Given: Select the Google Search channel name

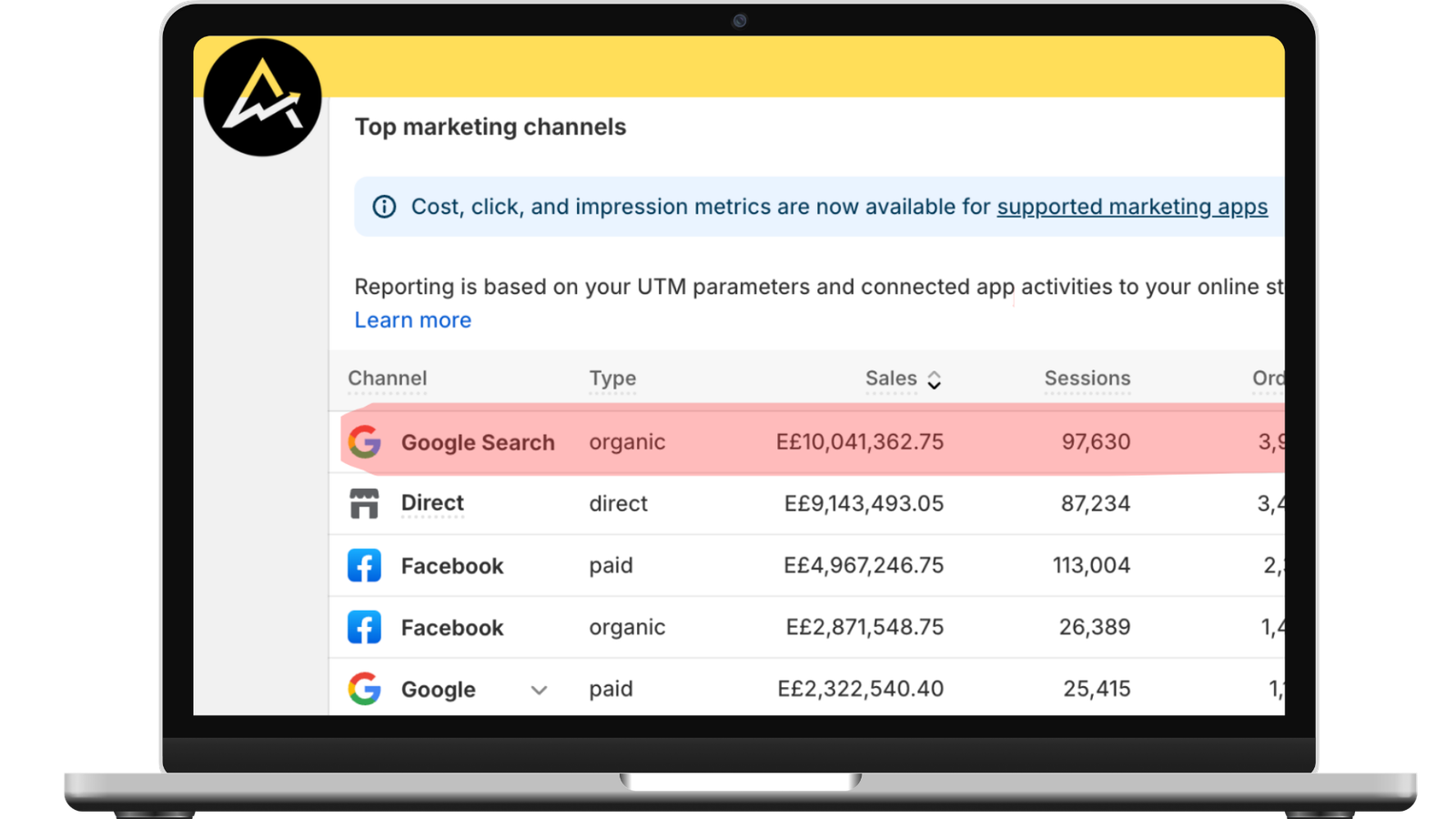Looking at the screenshot, I should (x=478, y=442).
